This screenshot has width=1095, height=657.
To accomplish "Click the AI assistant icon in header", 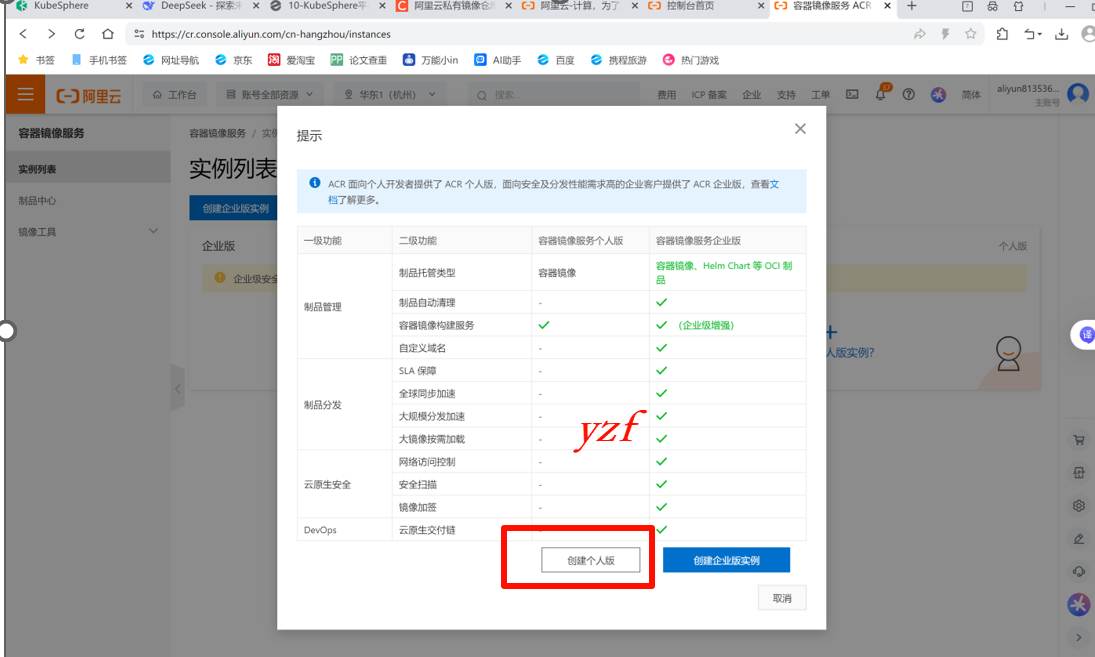I will [939, 94].
